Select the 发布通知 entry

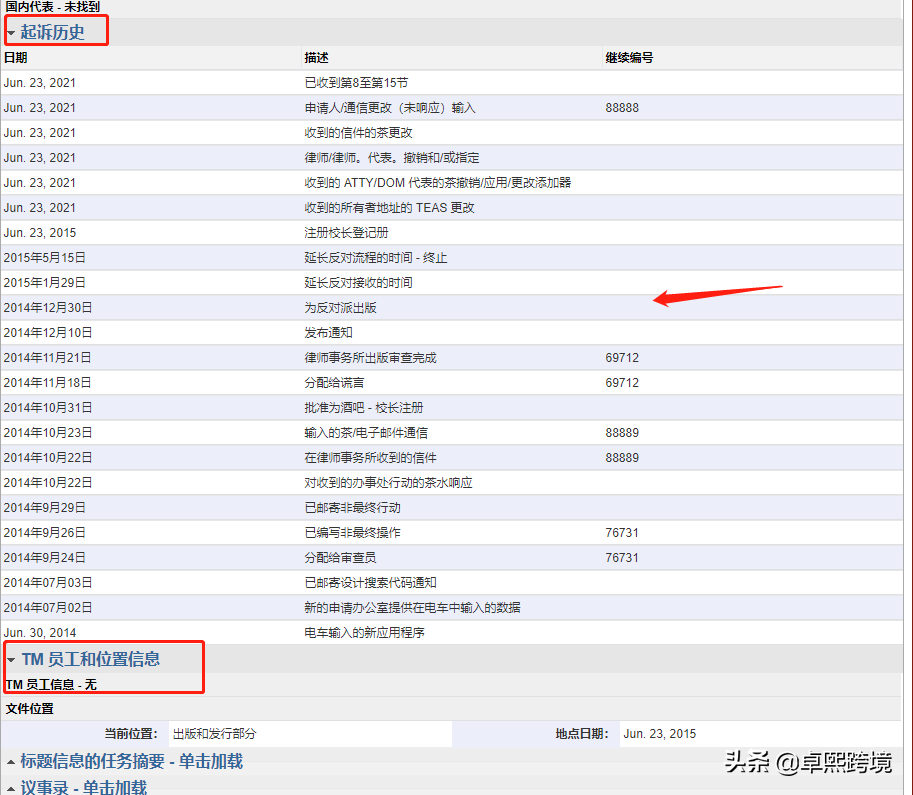[329, 333]
